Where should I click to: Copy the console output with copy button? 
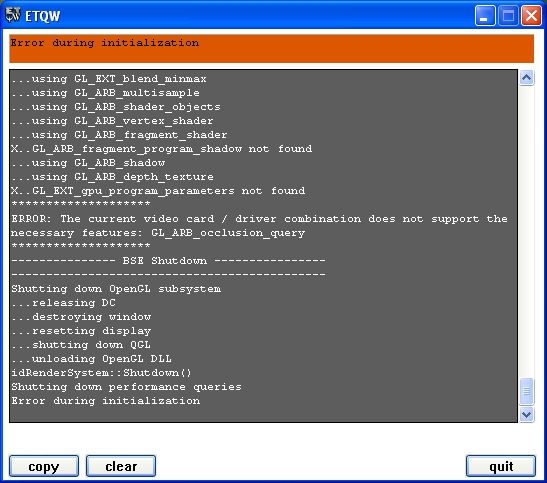click(x=44, y=466)
